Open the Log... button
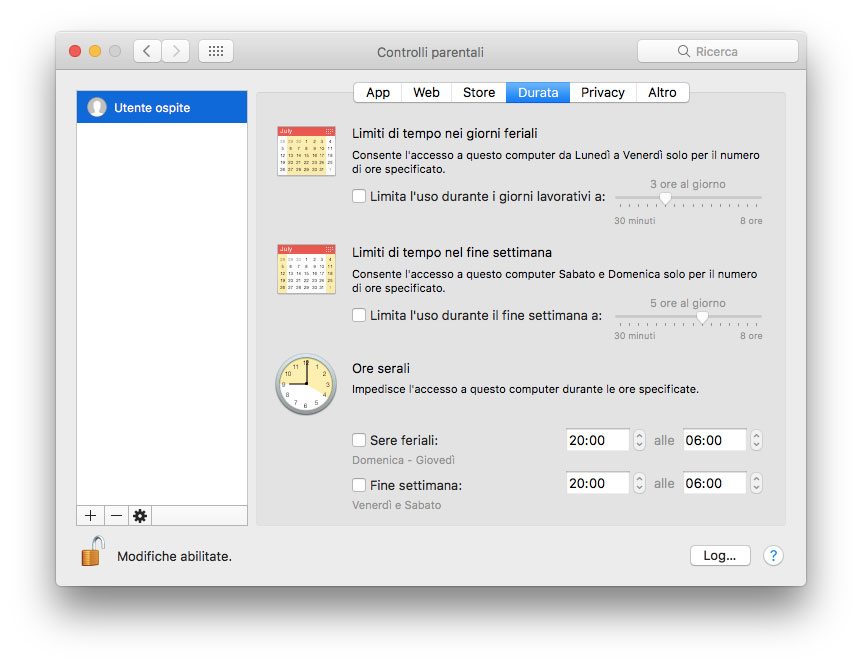The height and width of the screenshot is (666, 862). (720, 555)
